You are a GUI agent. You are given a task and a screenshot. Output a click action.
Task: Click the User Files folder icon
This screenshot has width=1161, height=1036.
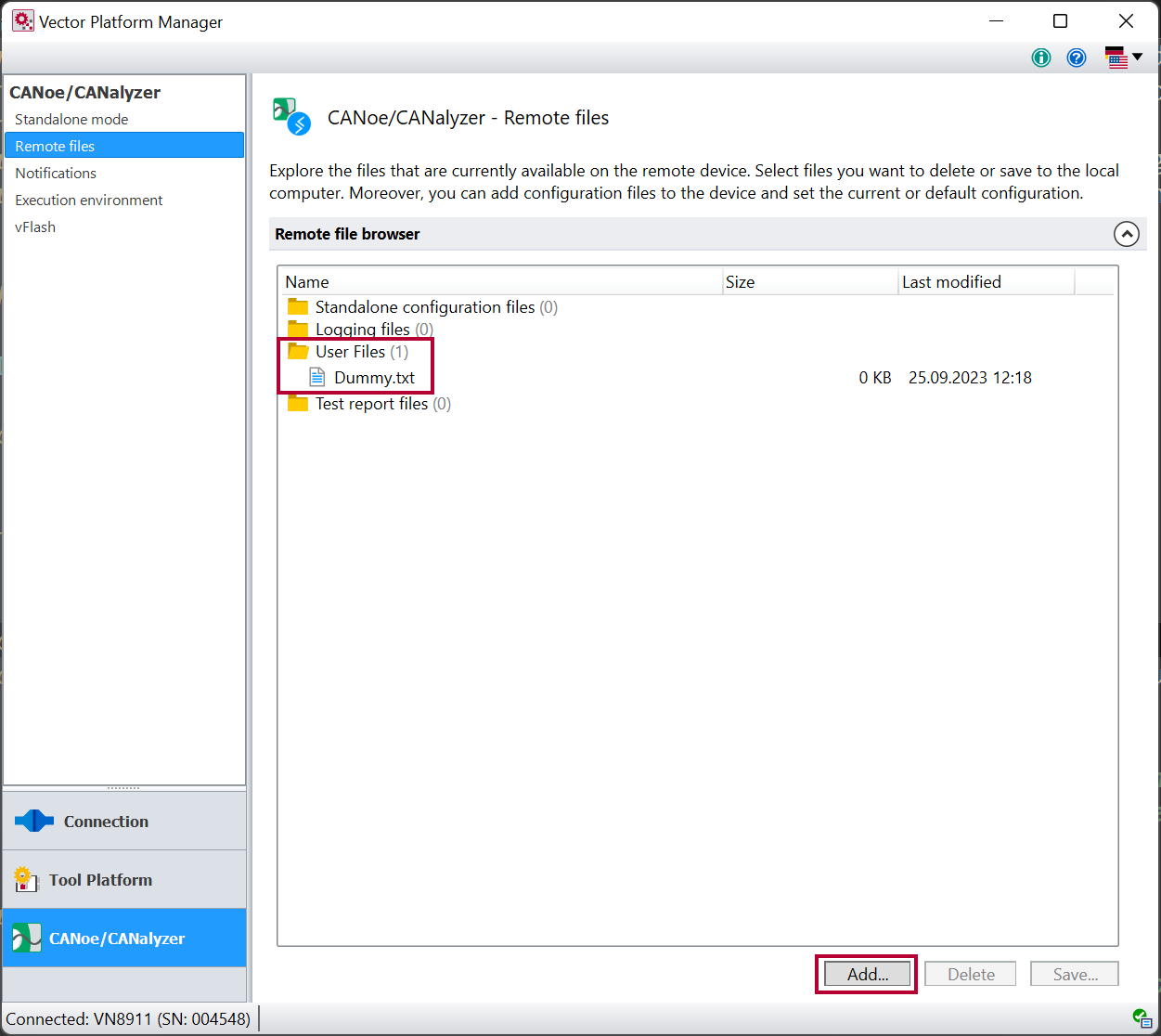pos(298,352)
